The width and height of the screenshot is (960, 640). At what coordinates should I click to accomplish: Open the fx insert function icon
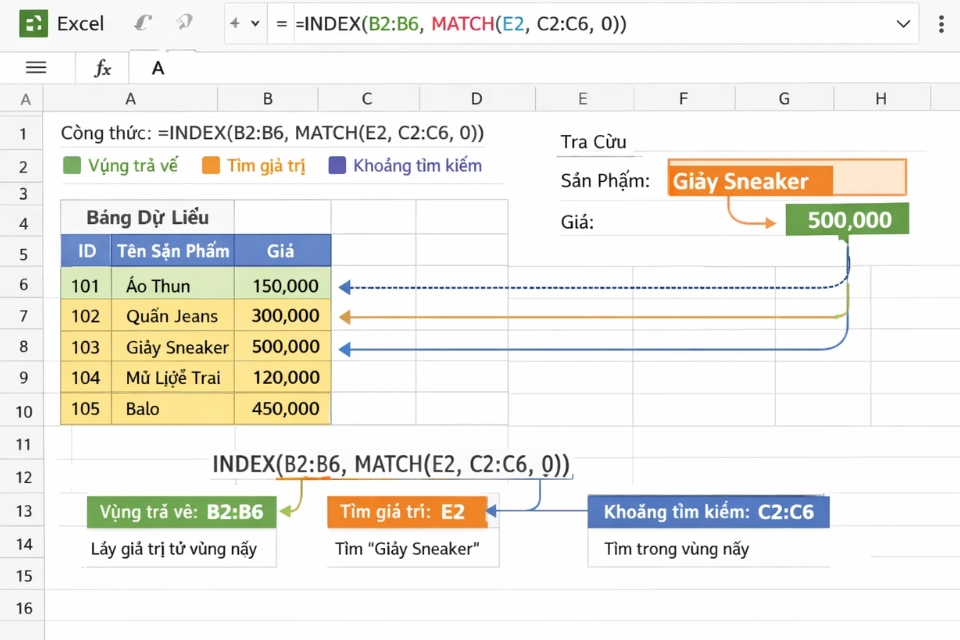pos(101,68)
